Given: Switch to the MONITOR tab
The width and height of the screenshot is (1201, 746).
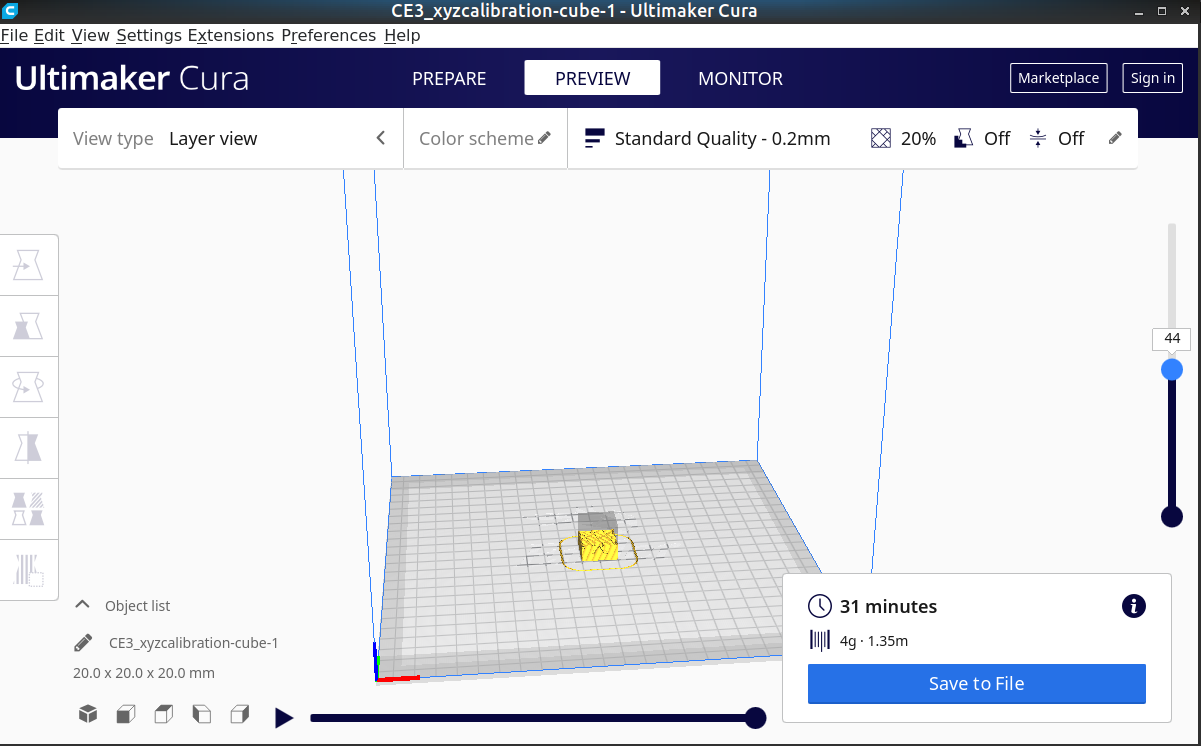Looking at the screenshot, I should tap(740, 78).
